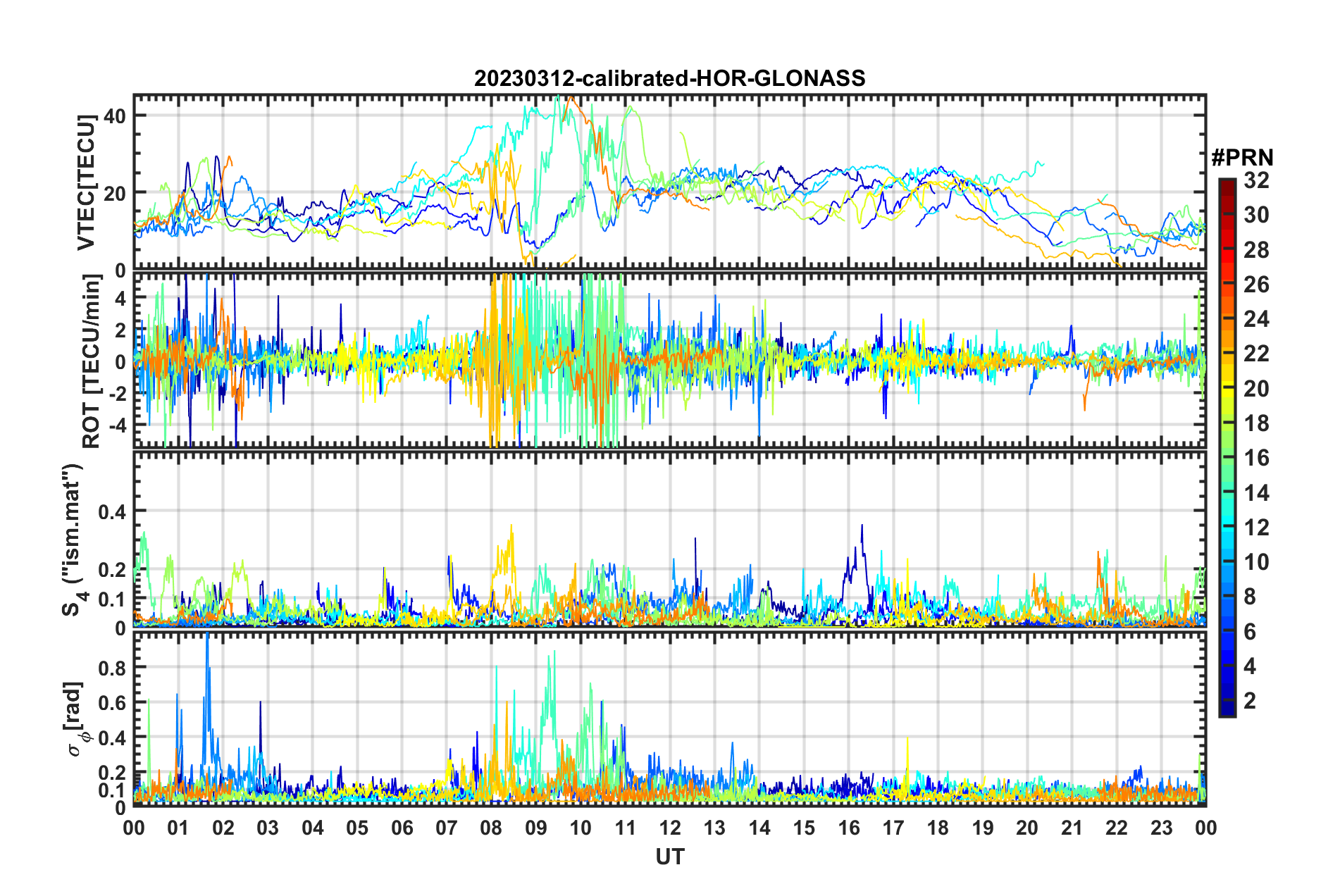Click the "22" label beside the colorbar
1340x896 pixels.
1256,354
